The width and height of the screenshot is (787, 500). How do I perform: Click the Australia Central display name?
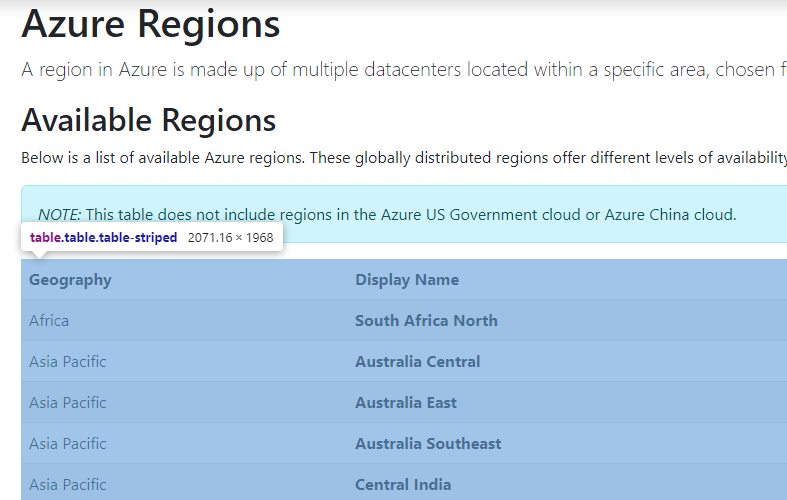(418, 361)
